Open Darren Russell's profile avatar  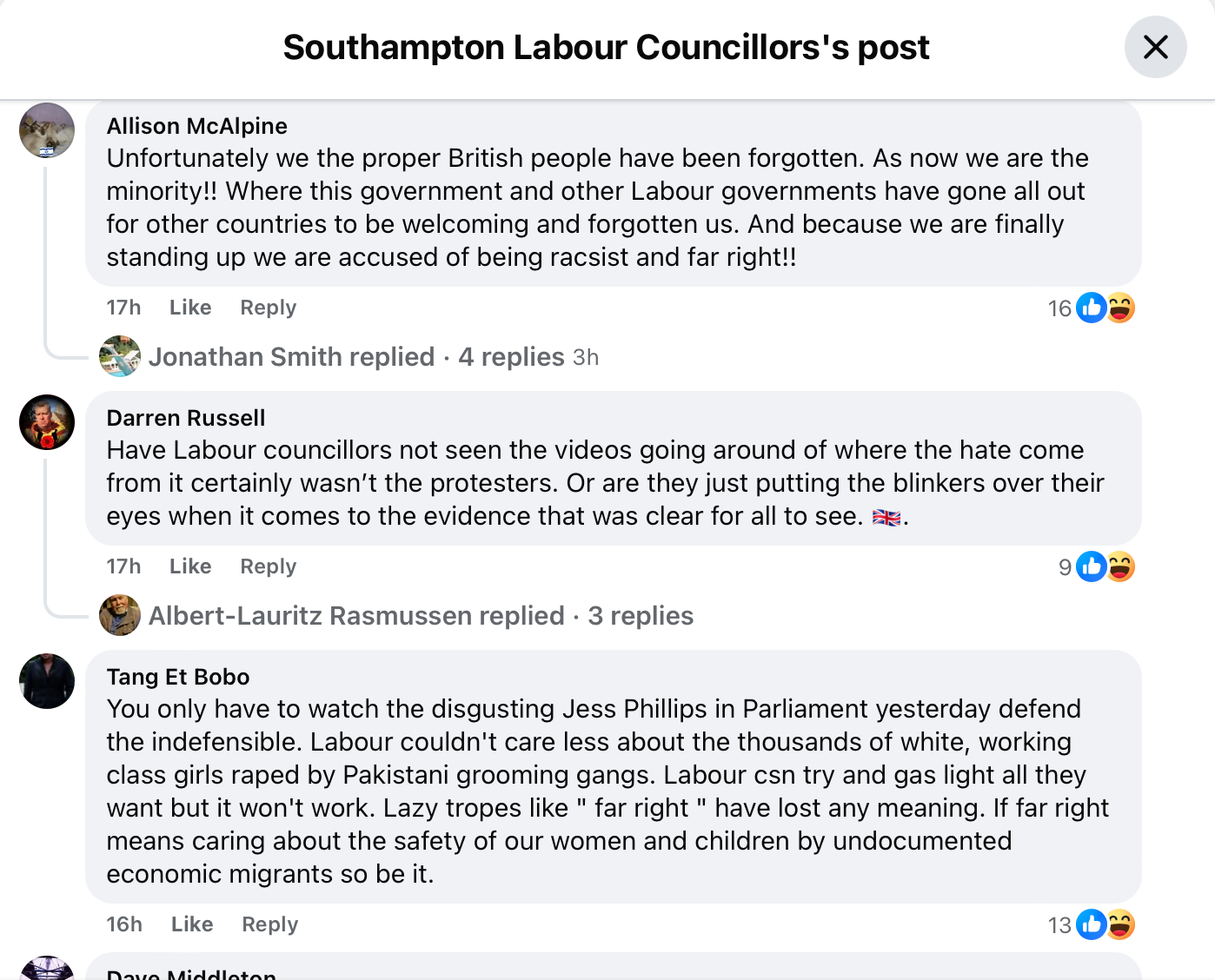[47, 422]
